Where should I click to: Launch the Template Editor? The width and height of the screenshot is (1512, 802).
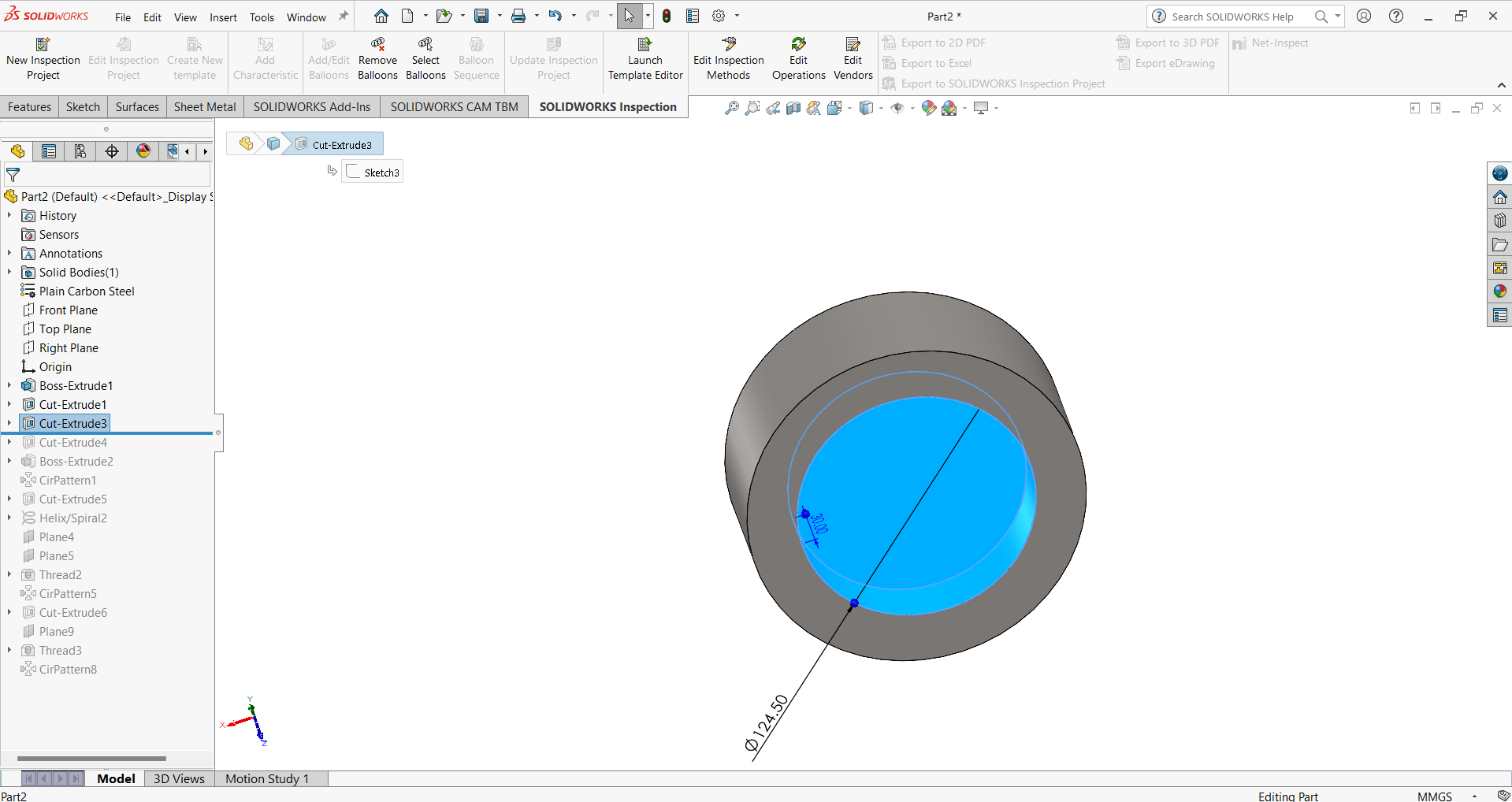click(645, 59)
